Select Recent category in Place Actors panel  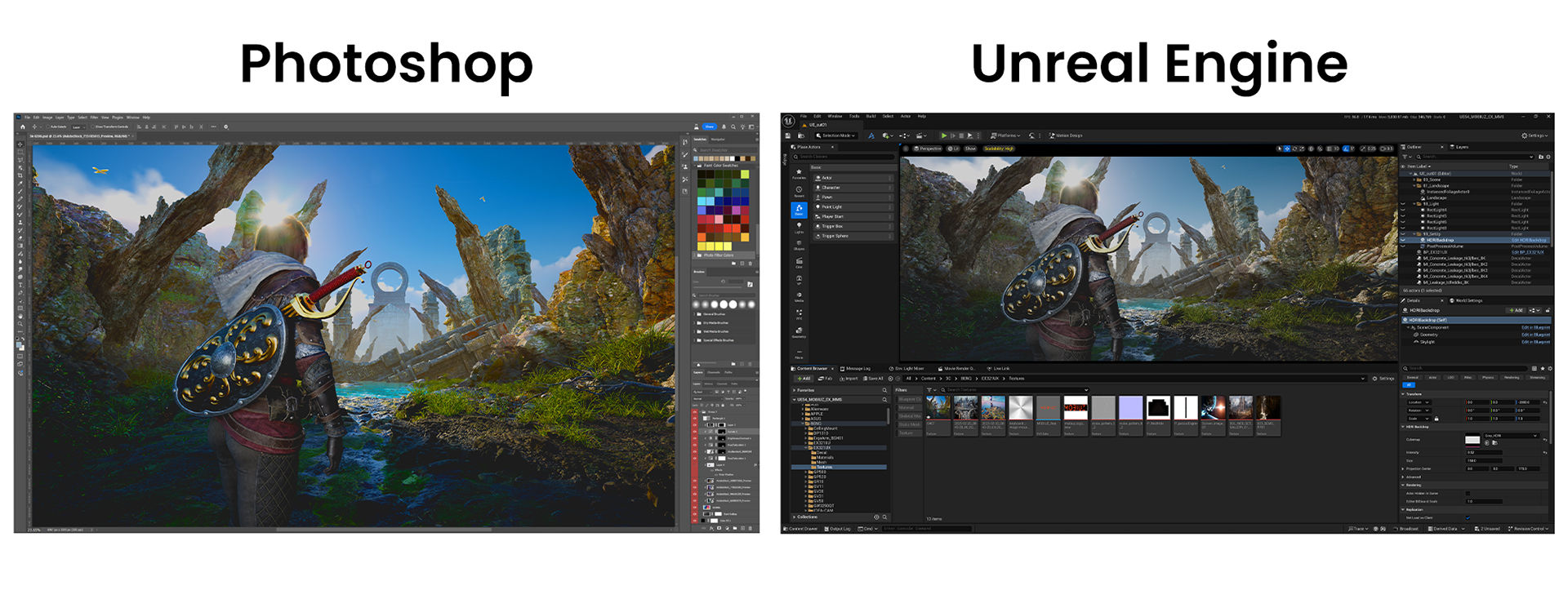[799, 192]
